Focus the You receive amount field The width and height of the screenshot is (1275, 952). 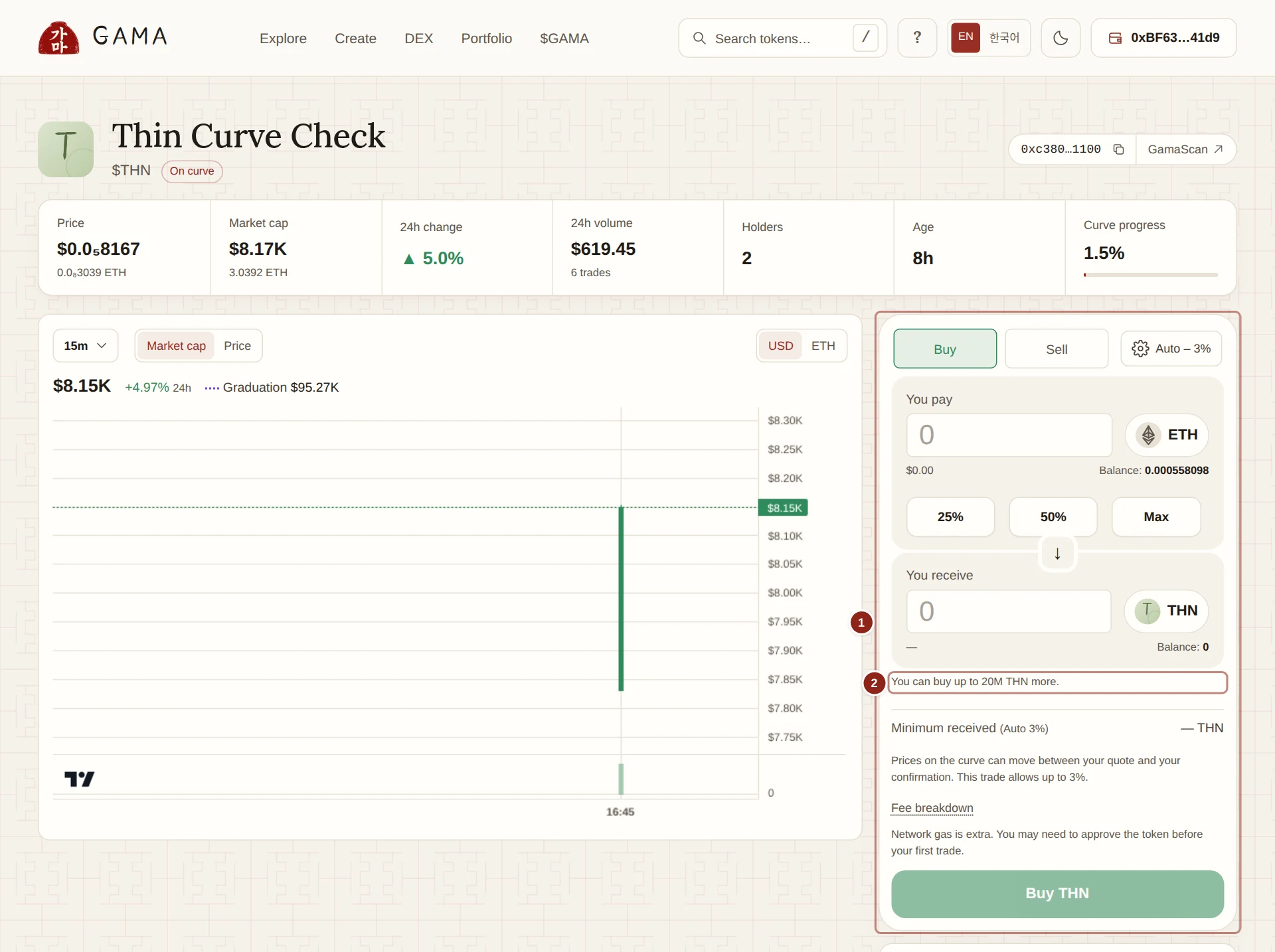pos(1009,611)
